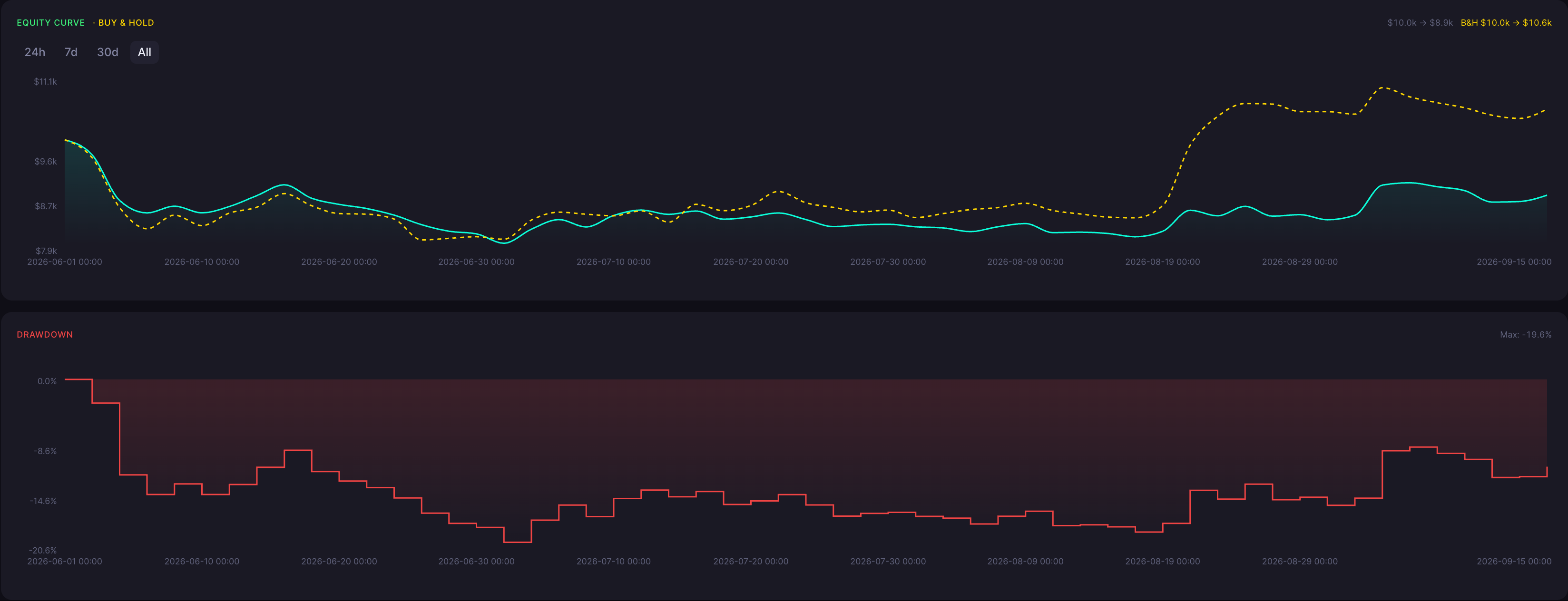Click the EQUITY CURVE legend label
This screenshot has width=1568, height=601.
[50, 22]
